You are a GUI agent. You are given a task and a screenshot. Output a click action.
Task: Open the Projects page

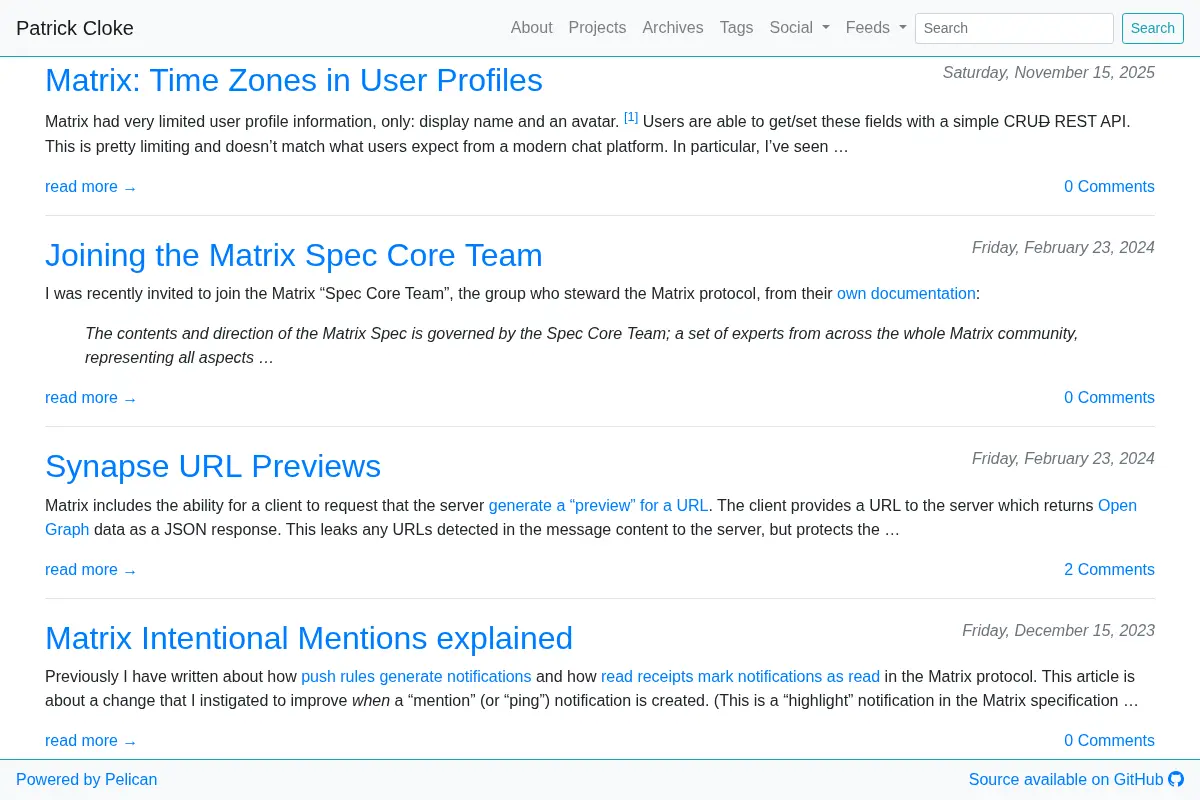pyautogui.click(x=597, y=28)
